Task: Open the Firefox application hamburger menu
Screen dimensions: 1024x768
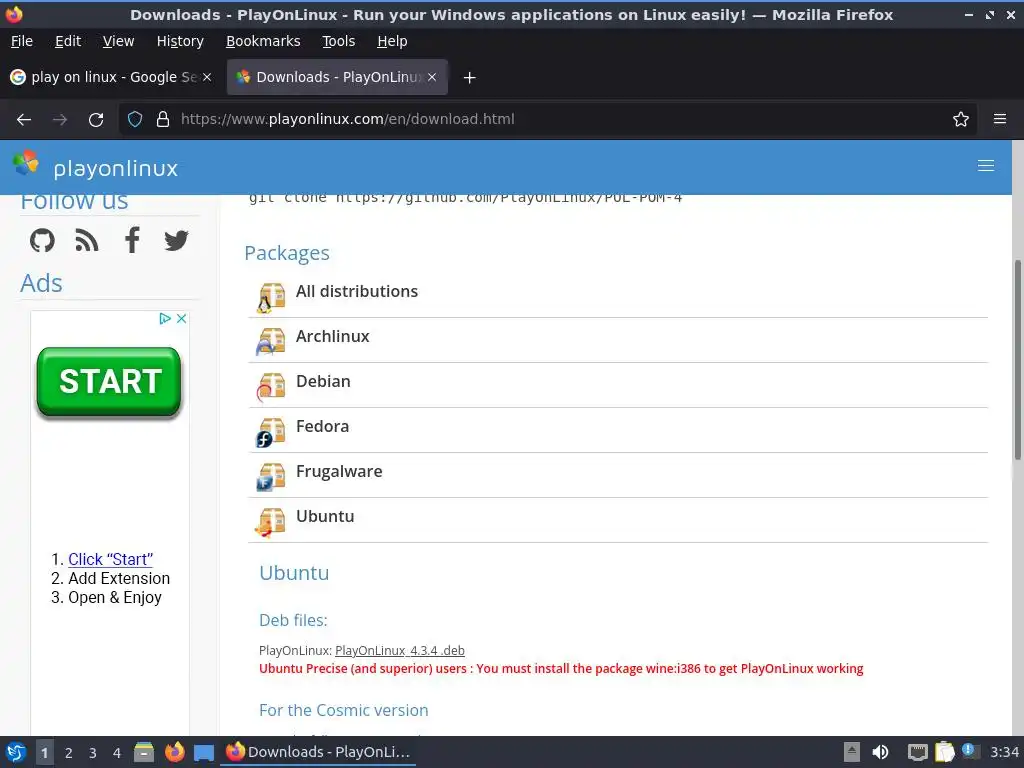Action: 1000,119
